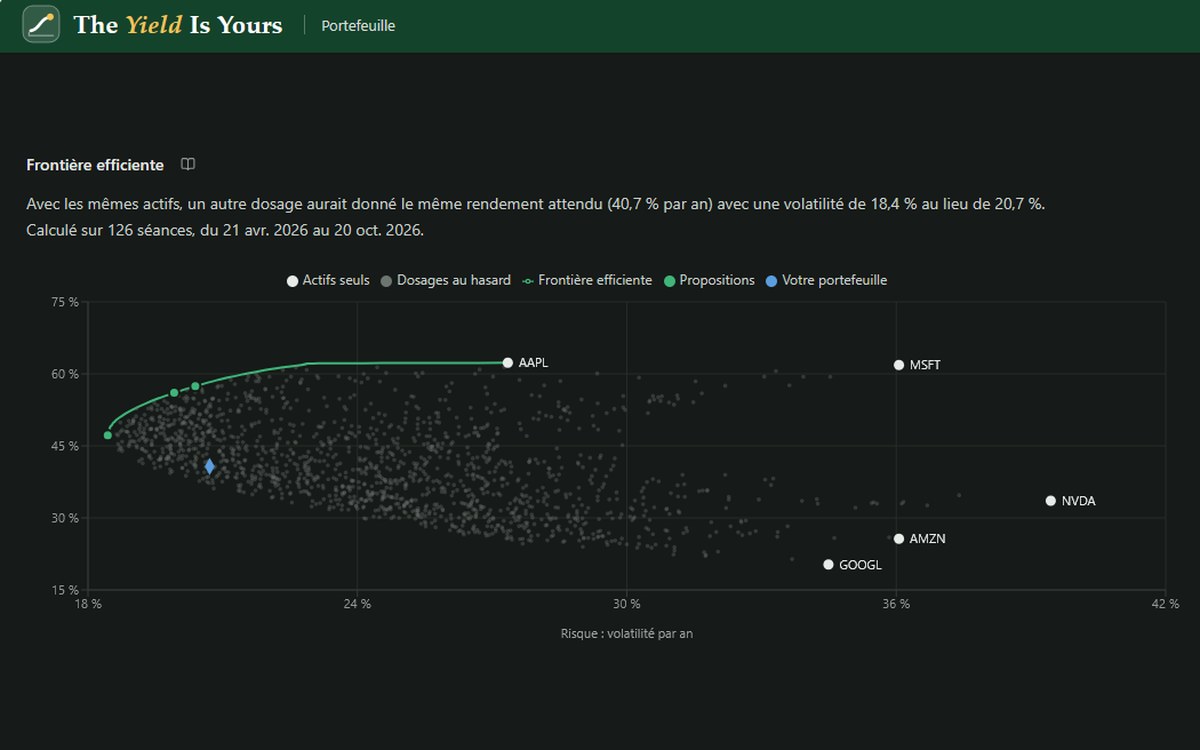1200x750 pixels.
Task: Click the "Calculé sur 126 séances" date line
Action: 225,231
